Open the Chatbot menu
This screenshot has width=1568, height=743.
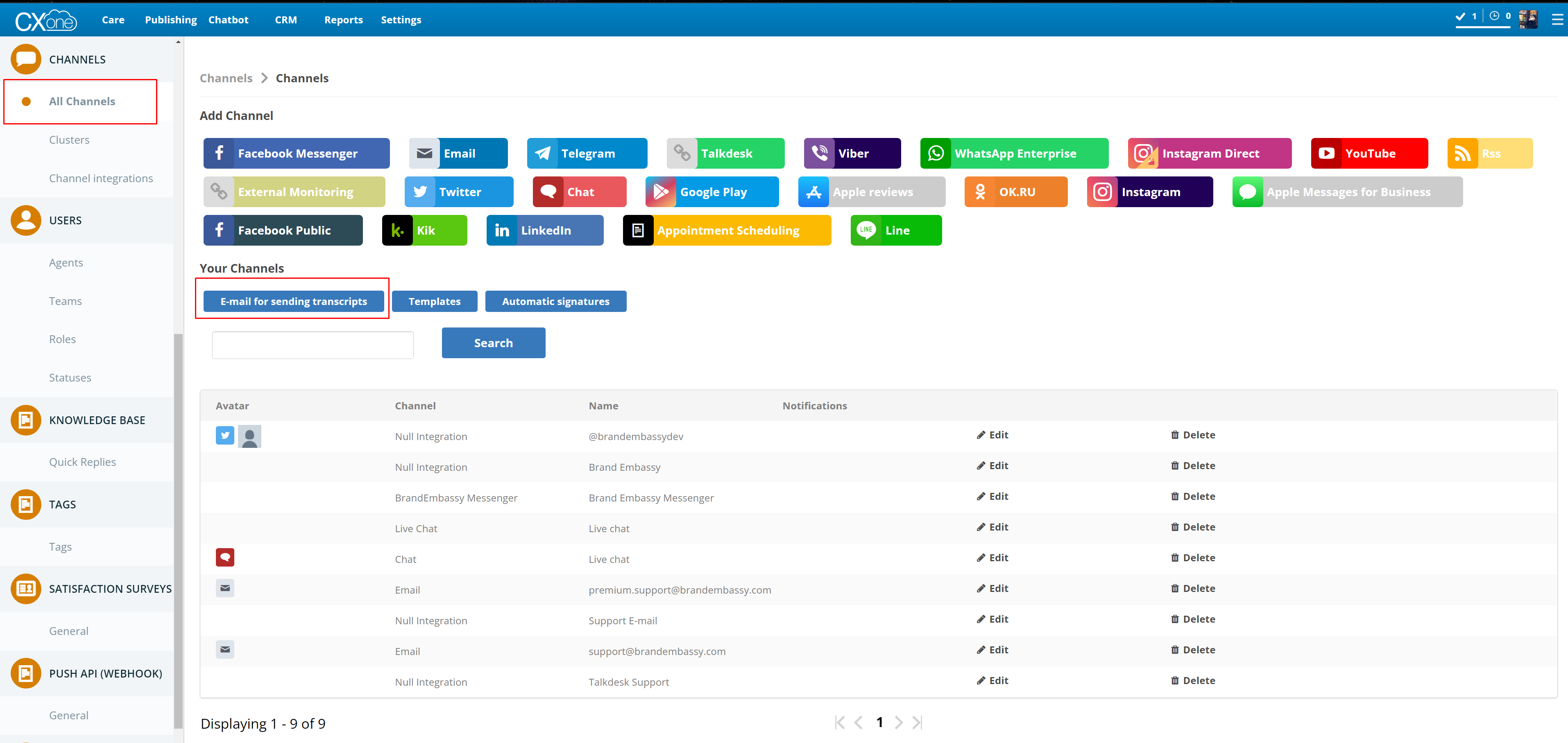(x=228, y=20)
